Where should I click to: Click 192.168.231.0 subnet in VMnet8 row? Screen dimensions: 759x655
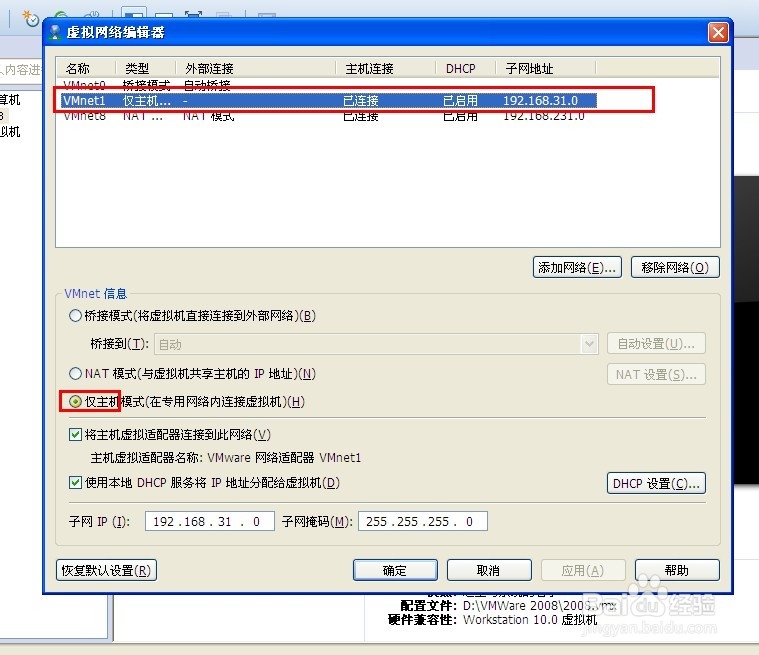click(x=544, y=116)
